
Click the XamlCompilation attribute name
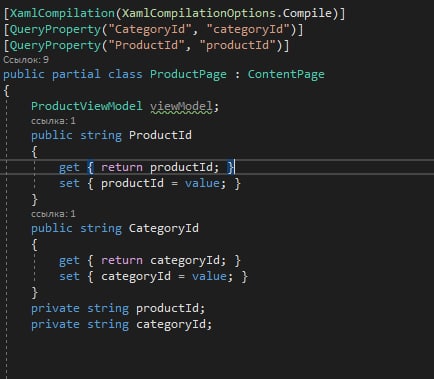(62, 13)
